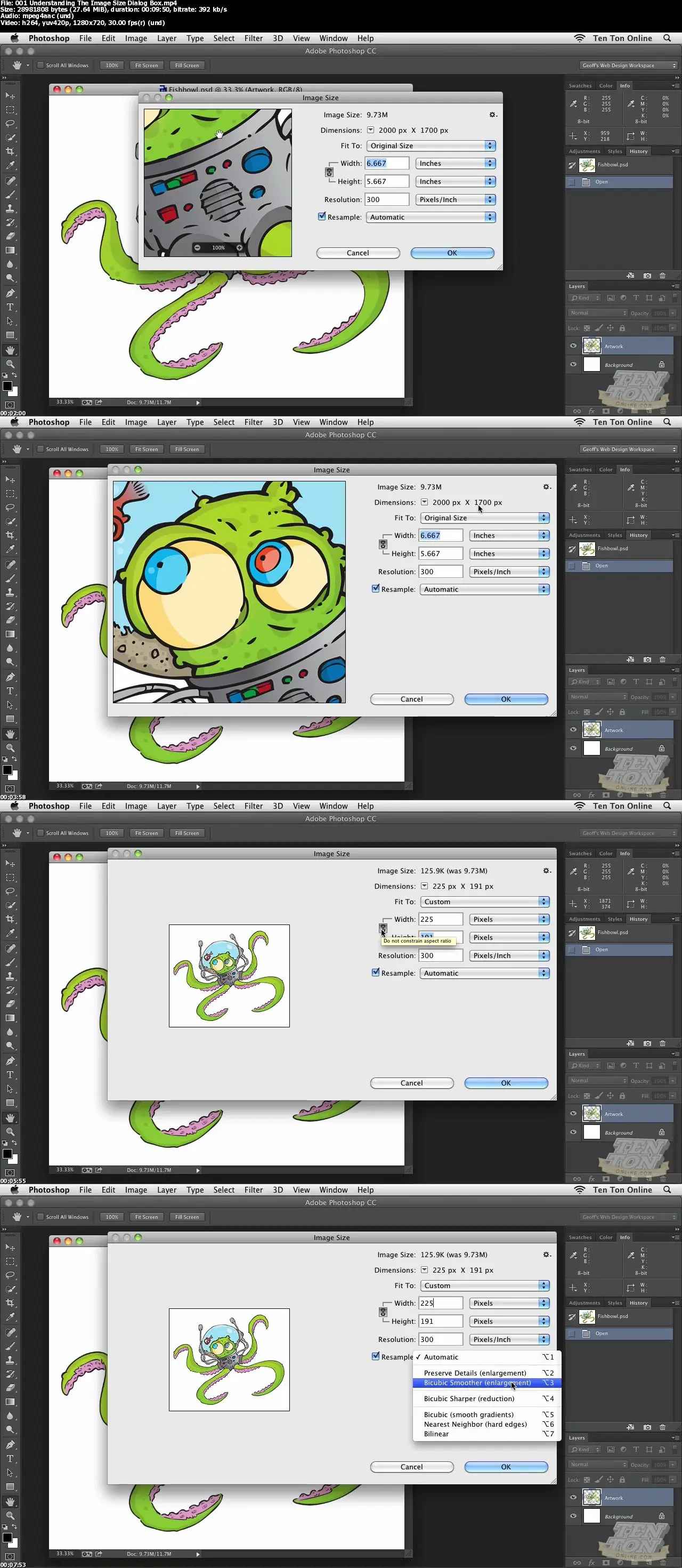Select the Clone Stamp tool in the tooltip frame

10,976
